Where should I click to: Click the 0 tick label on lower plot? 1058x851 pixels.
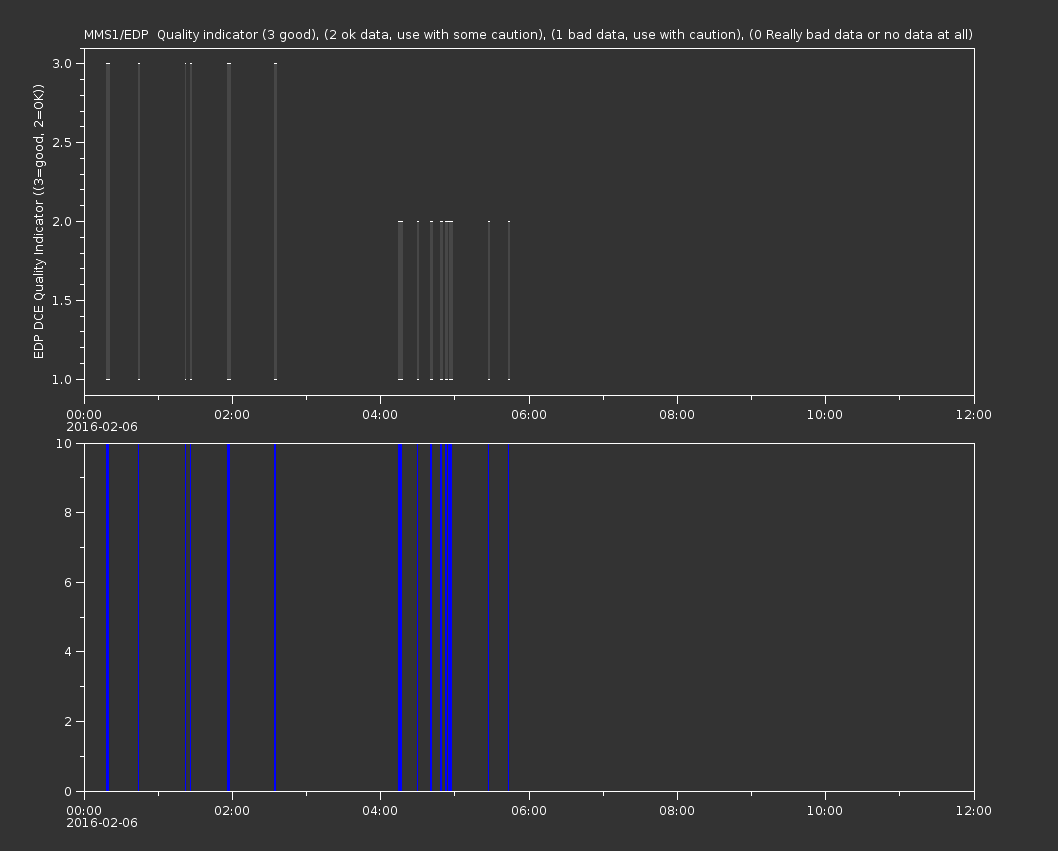tap(68, 791)
